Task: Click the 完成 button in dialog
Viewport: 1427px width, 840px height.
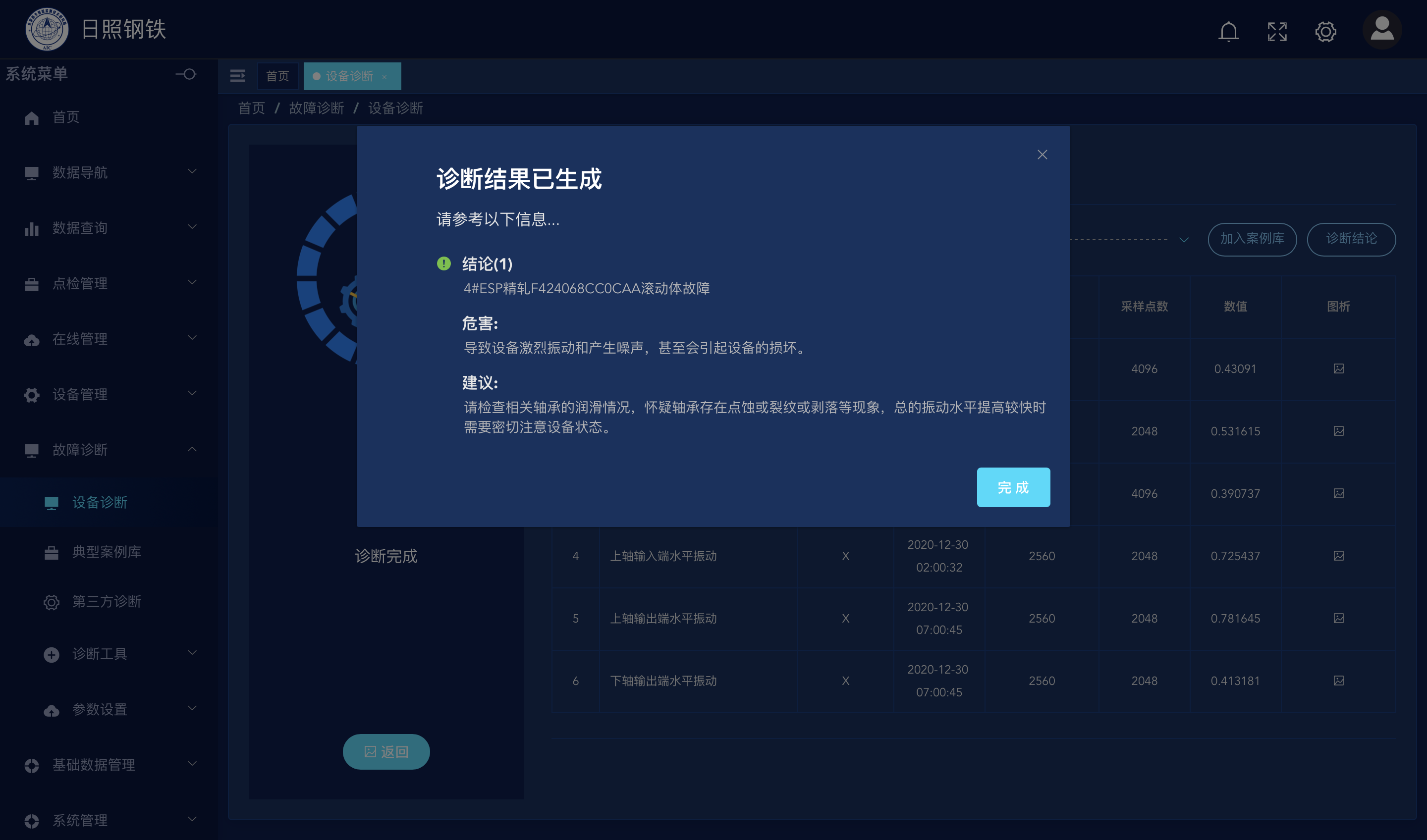Action: (x=1013, y=487)
